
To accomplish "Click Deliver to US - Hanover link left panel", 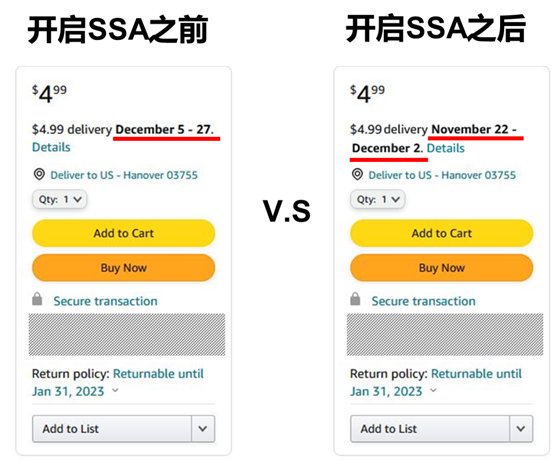I will click(x=124, y=175).
